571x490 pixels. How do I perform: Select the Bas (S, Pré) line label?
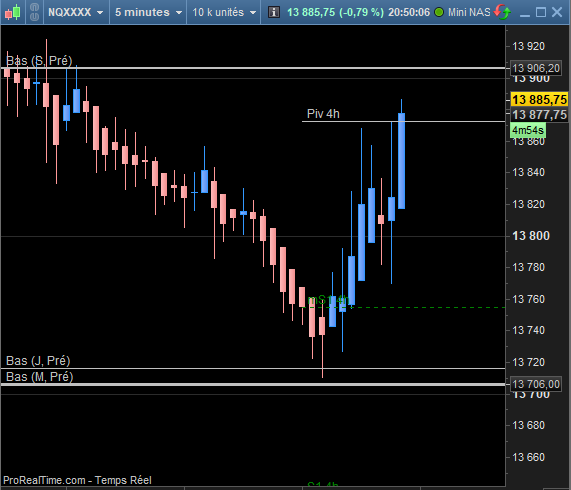coord(39,61)
